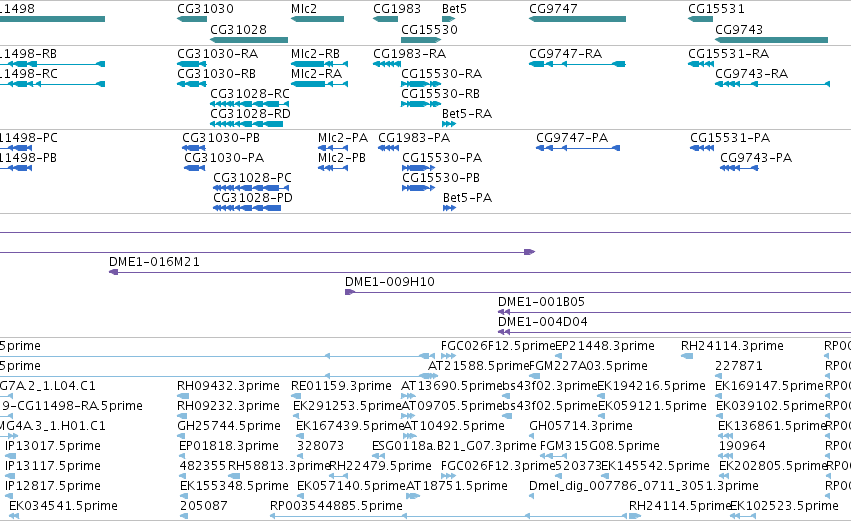Open the RE01159.3prime EST label

click(341, 386)
